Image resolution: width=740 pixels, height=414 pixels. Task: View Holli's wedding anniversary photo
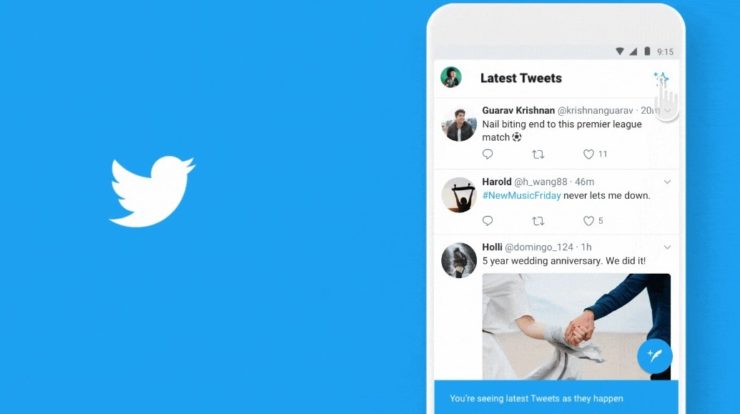pyautogui.click(x=576, y=326)
